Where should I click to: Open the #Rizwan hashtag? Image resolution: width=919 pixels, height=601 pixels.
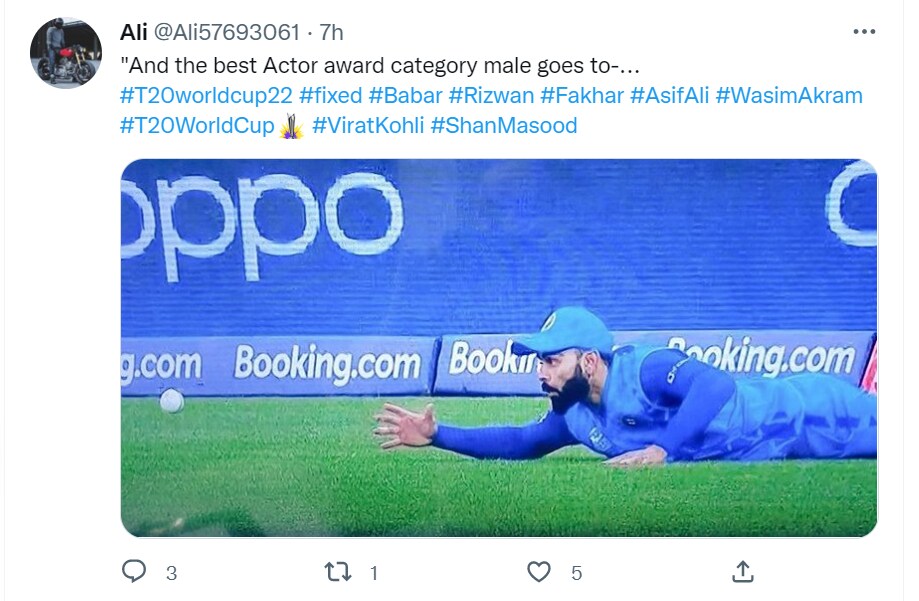click(x=490, y=96)
